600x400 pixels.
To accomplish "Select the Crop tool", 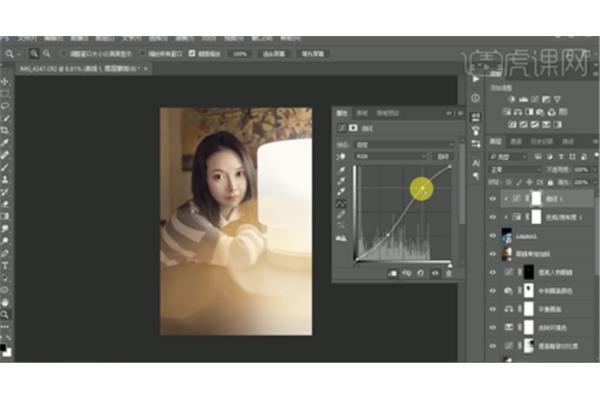I will [x=5, y=131].
